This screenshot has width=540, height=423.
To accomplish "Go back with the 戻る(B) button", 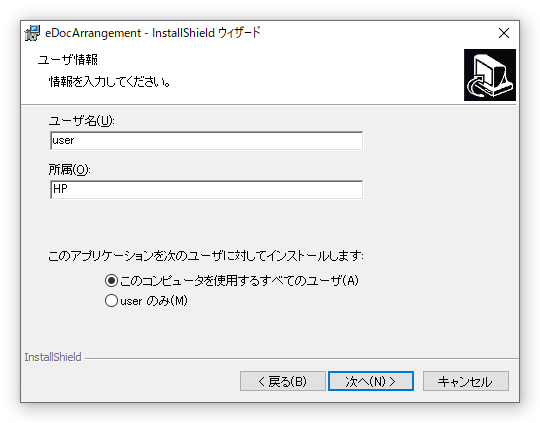I will click(282, 381).
